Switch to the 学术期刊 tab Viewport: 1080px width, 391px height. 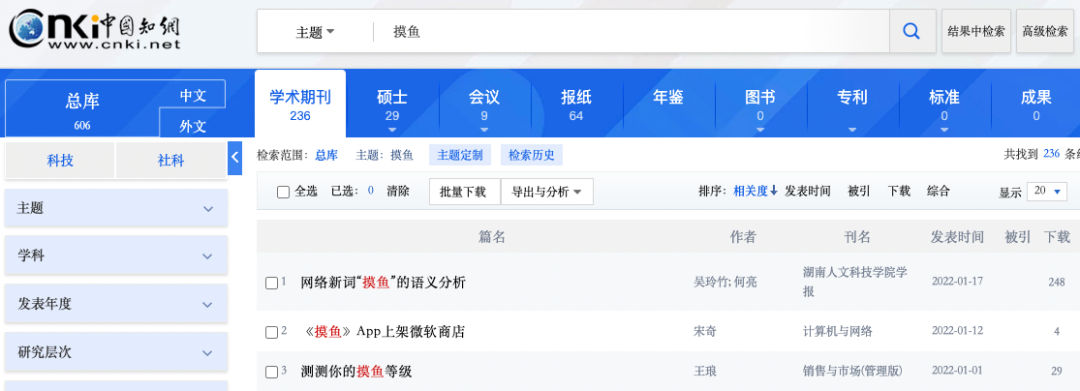(x=300, y=104)
